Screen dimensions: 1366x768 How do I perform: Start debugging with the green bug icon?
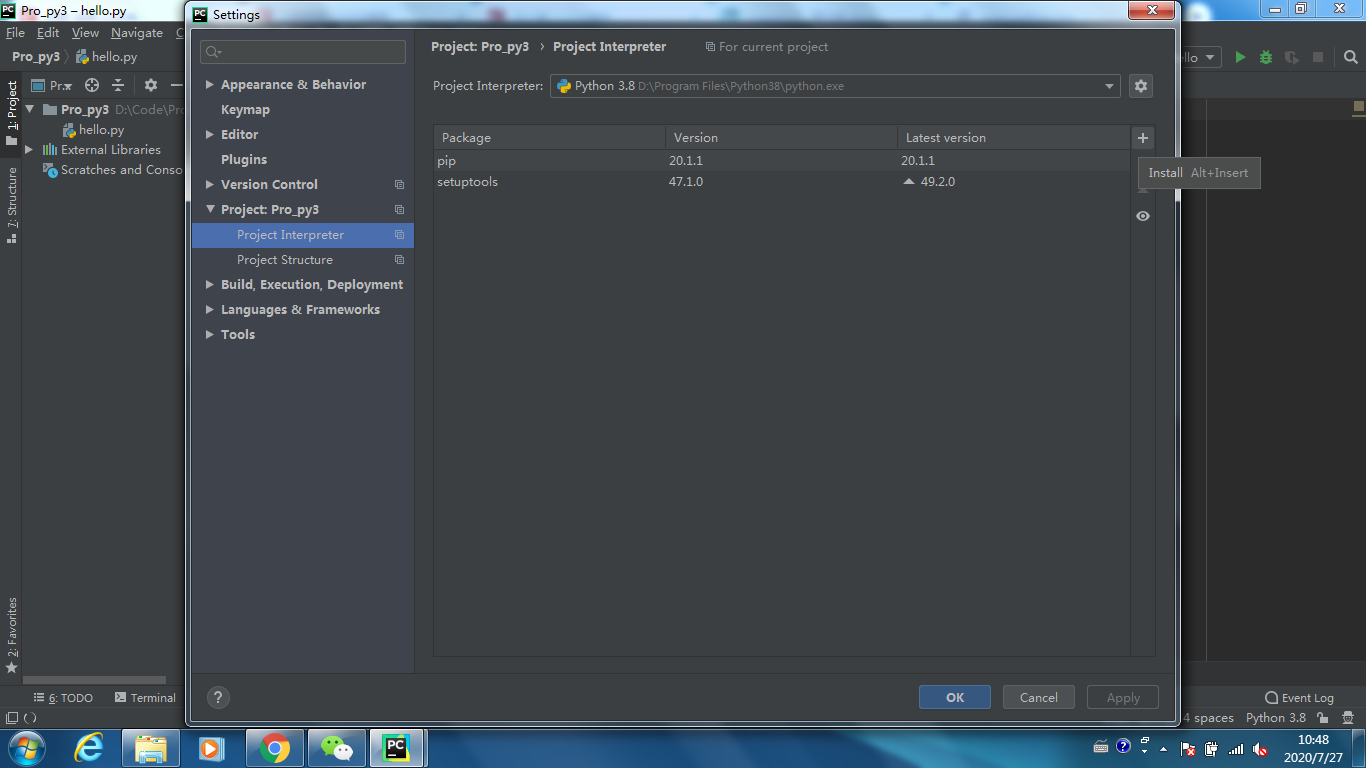tap(1266, 57)
